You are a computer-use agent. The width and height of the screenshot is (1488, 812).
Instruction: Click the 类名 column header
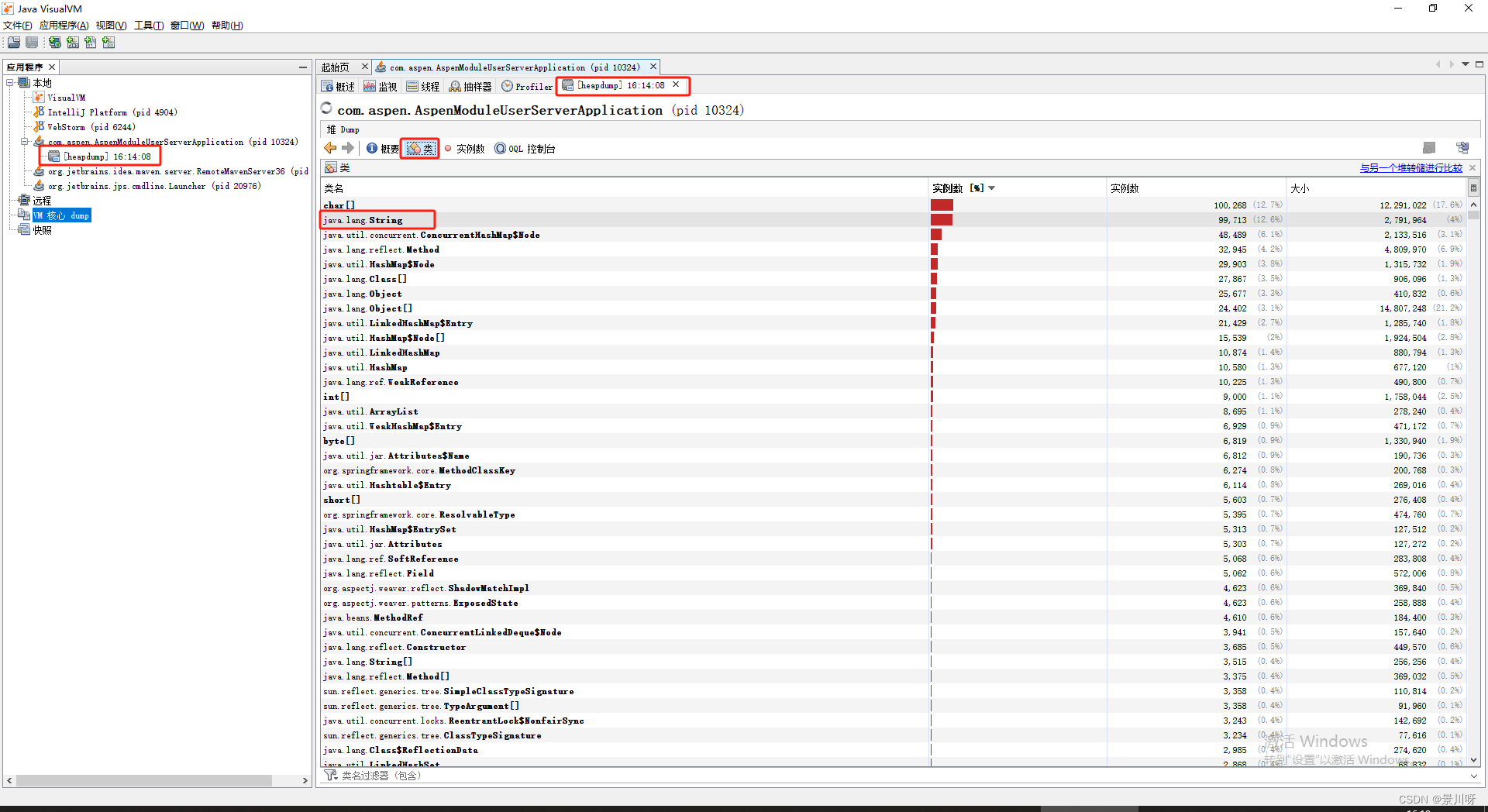[625, 188]
